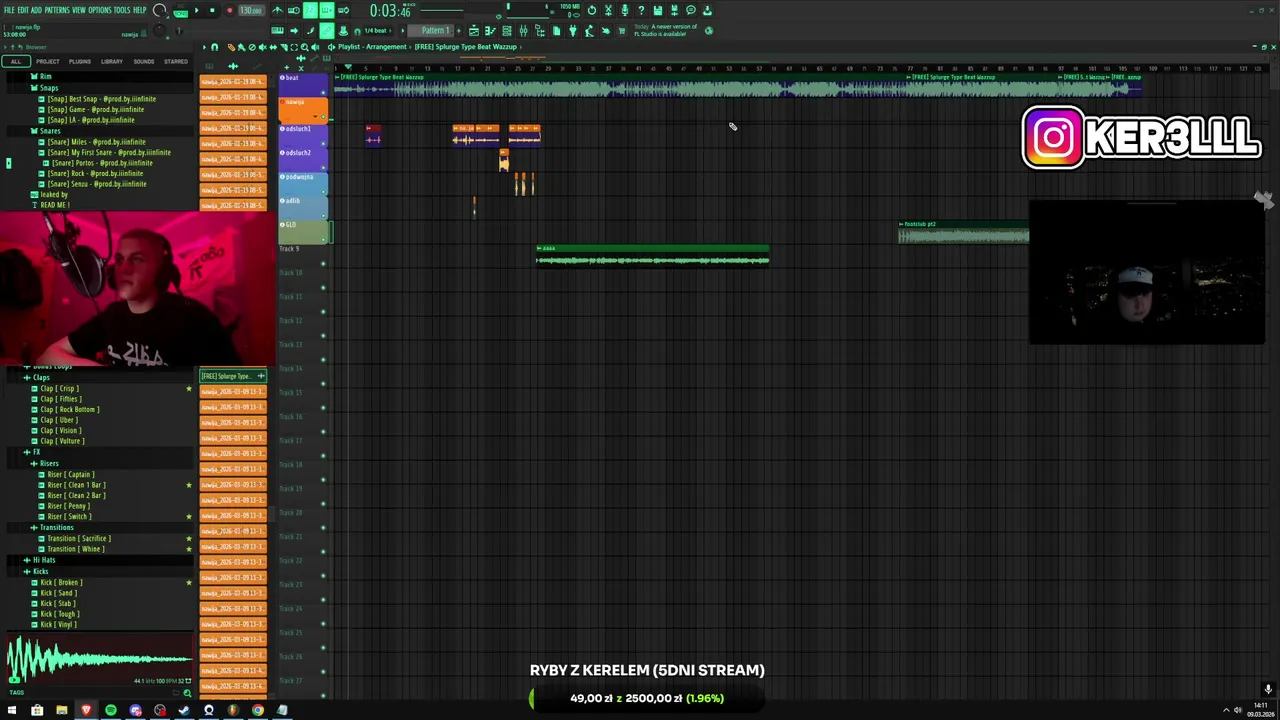
Task: Click the Play transport button
Action: click(x=196, y=10)
